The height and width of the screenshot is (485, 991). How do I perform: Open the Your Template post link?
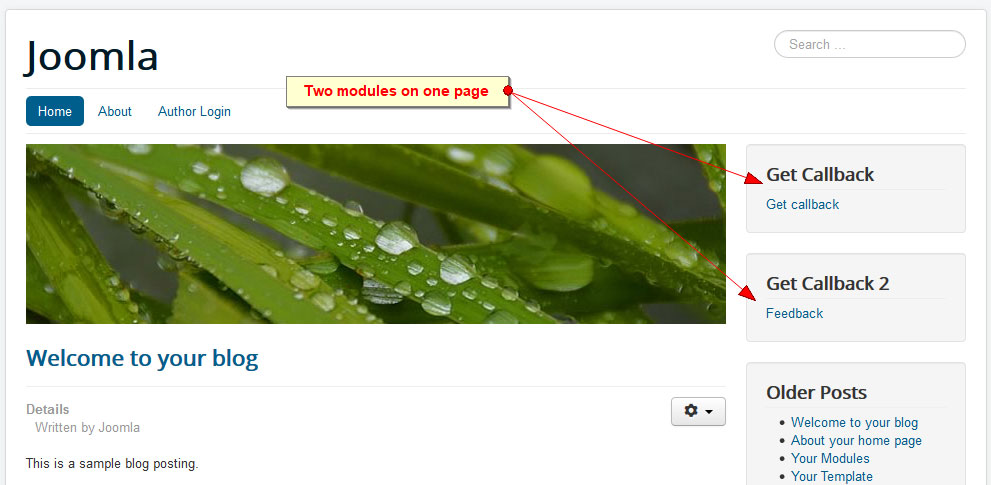pos(832,476)
